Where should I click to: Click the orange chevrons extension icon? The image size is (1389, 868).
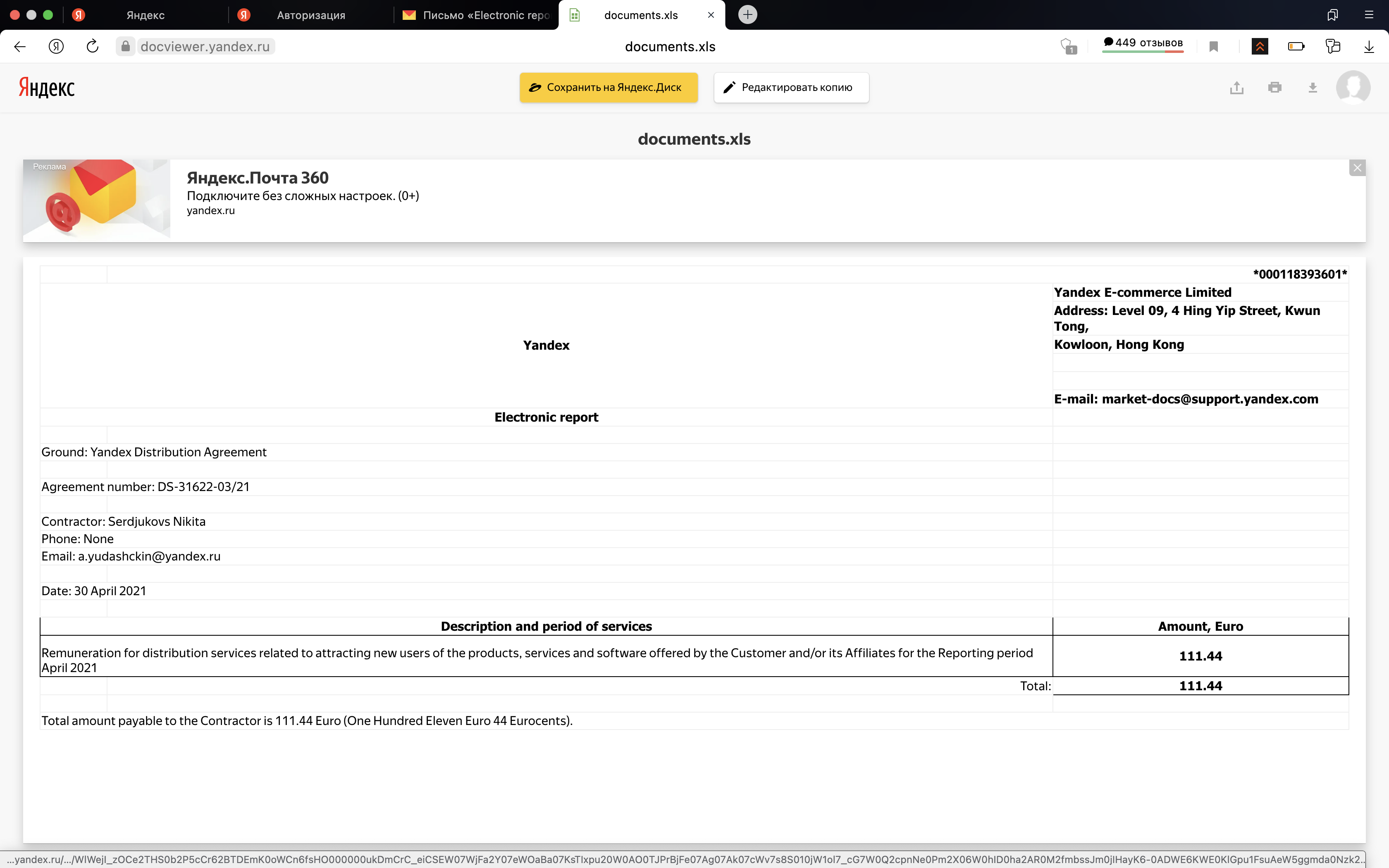pyautogui.click(x=1260, y=46)
